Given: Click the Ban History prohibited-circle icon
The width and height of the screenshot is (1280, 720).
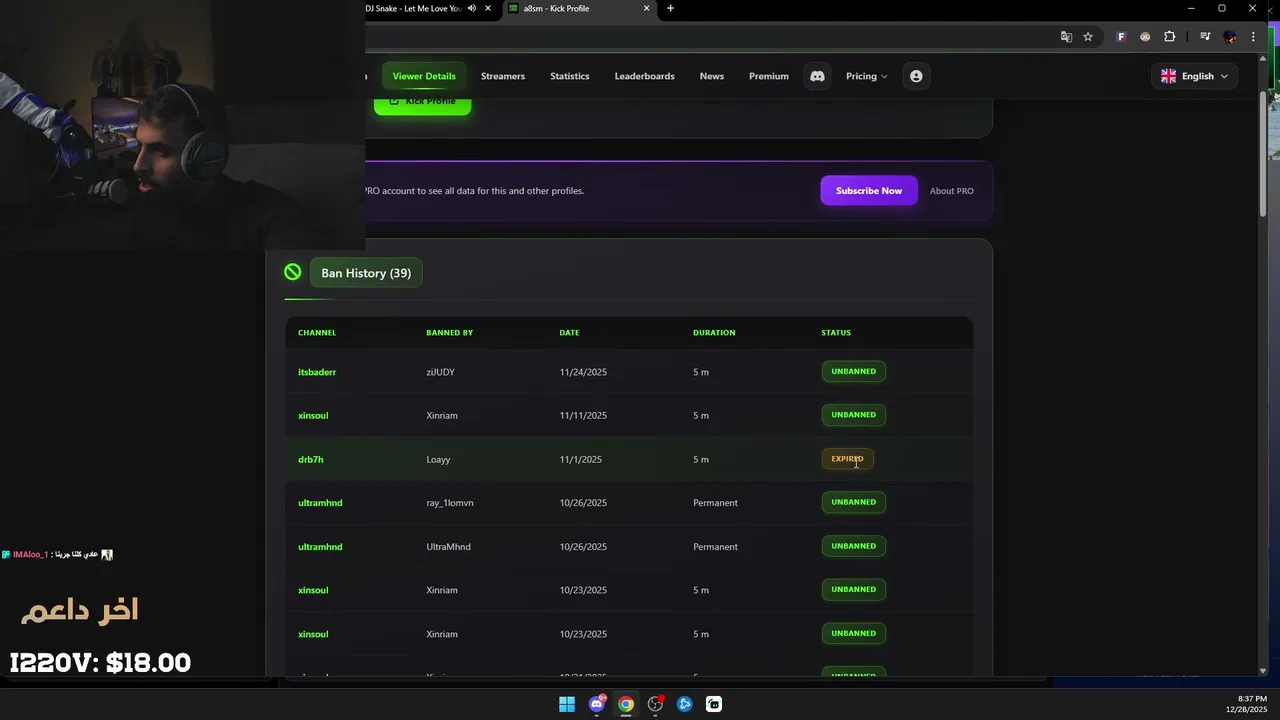Looking at the screenshot, I should tap(292, 272).
